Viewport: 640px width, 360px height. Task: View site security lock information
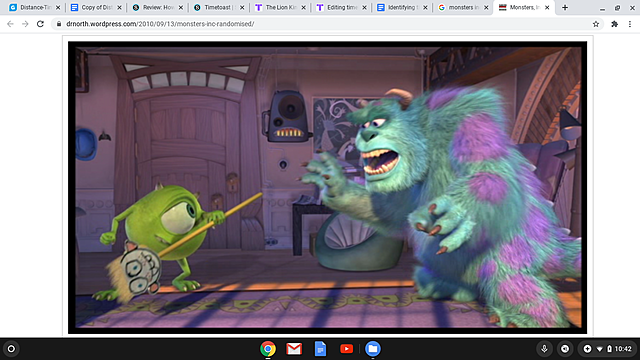(x=59, y=24)
